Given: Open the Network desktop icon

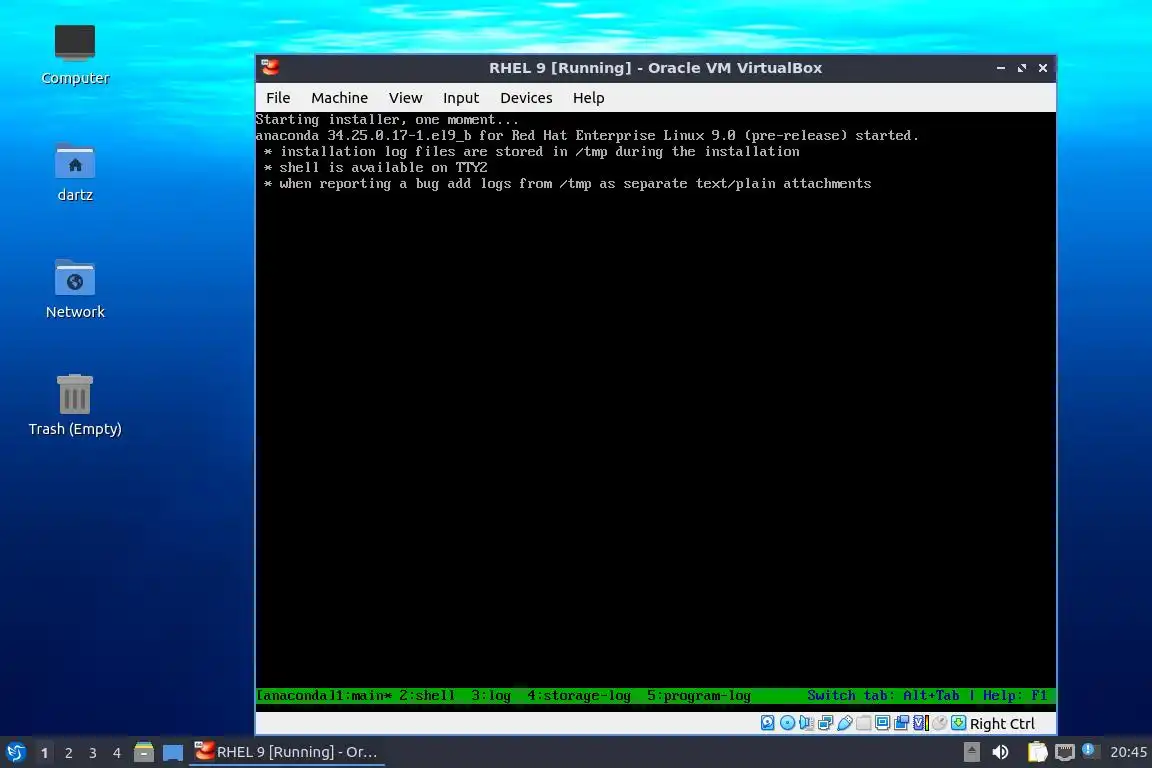Looking at the screenshot, I should 75,289.
